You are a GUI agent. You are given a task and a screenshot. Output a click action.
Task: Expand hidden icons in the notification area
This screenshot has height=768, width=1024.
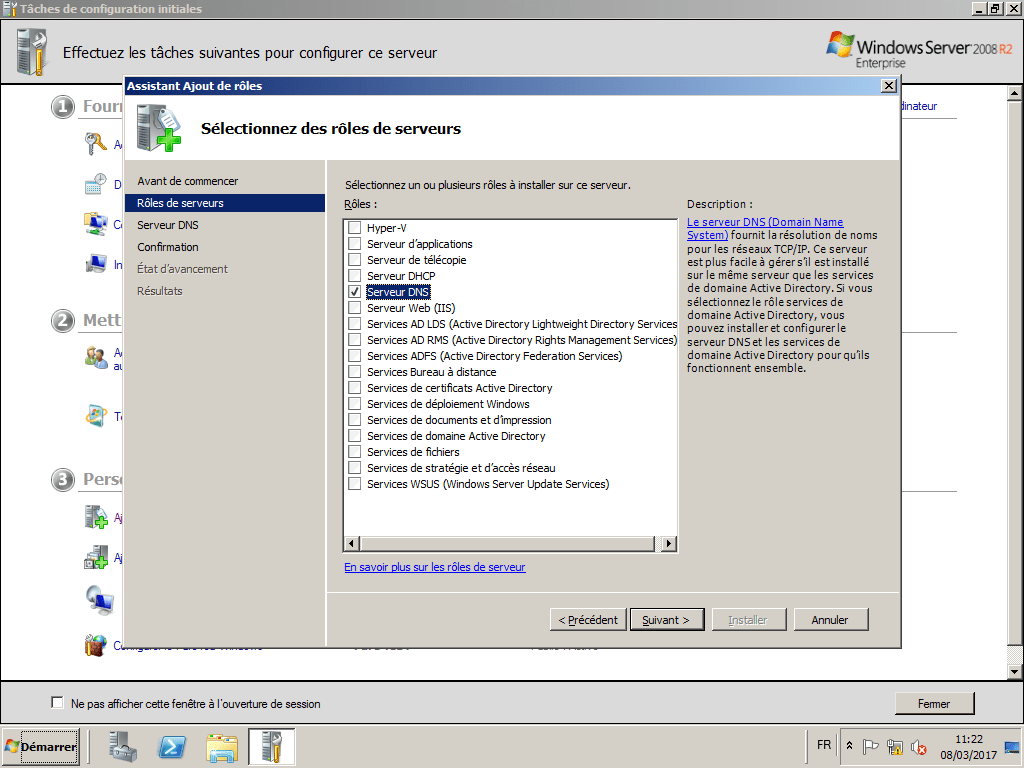click(848, 745)
